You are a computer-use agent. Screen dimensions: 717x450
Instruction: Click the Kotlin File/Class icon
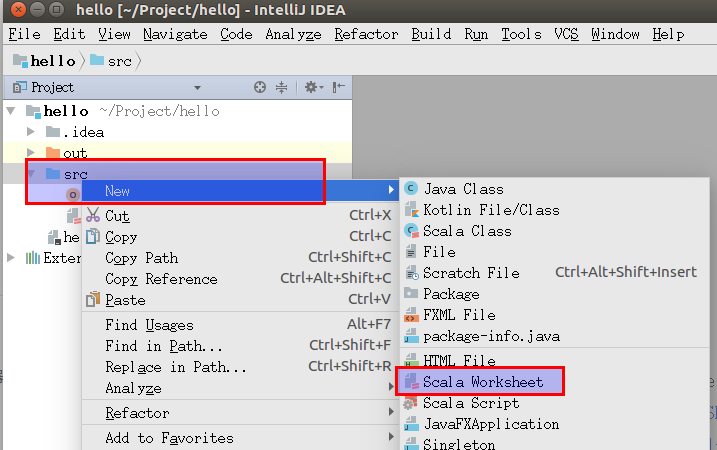(412, 209)
